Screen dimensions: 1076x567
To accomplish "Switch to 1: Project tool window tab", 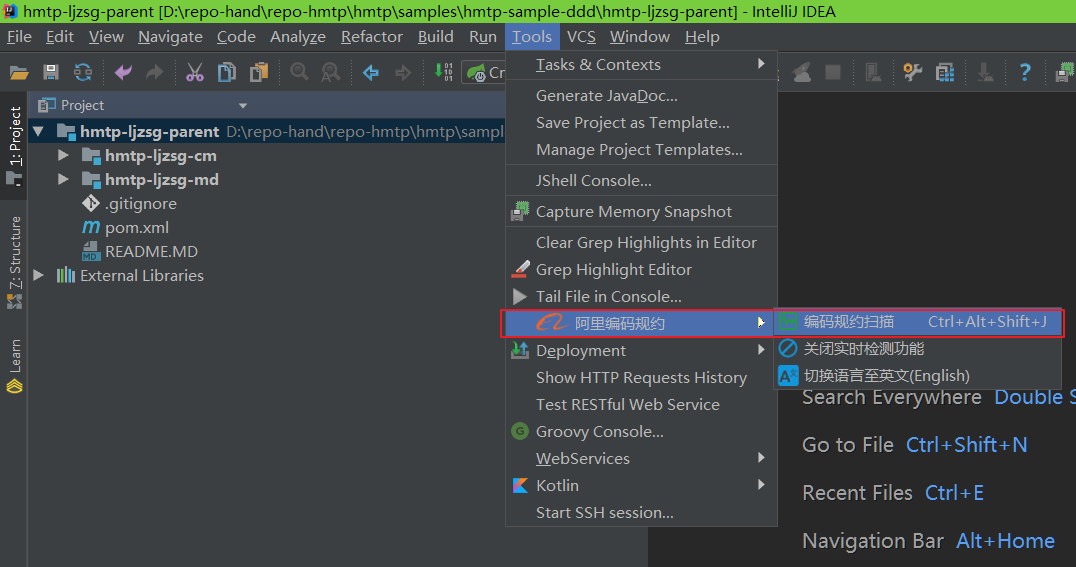I will point(14,146).
